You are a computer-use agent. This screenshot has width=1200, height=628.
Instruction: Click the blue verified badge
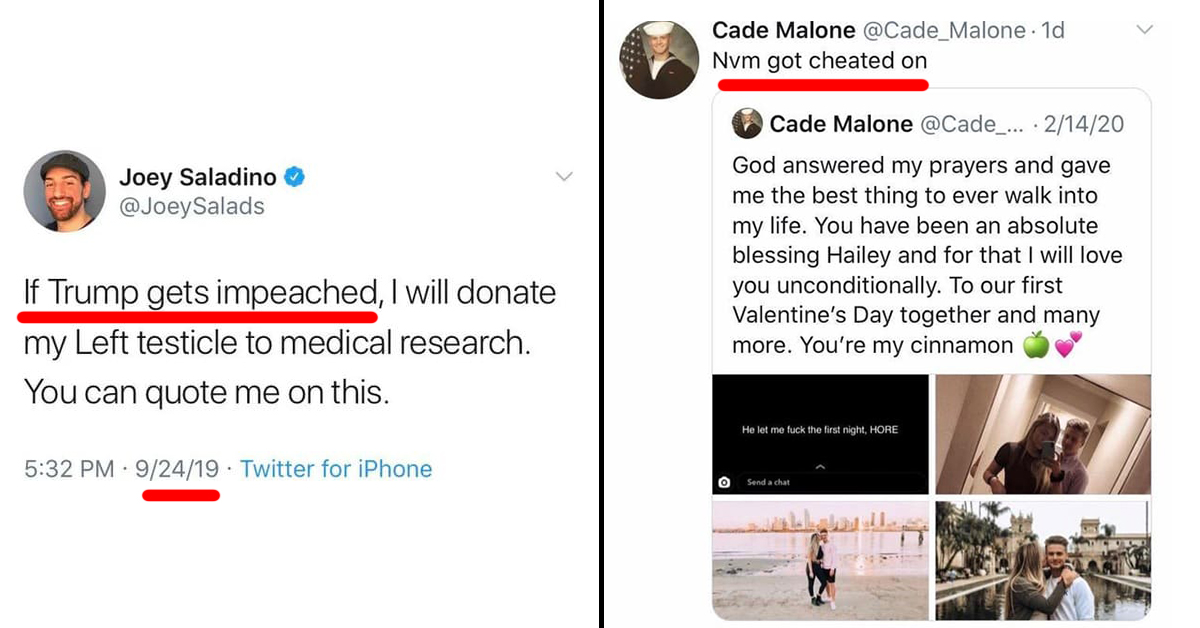296,178
